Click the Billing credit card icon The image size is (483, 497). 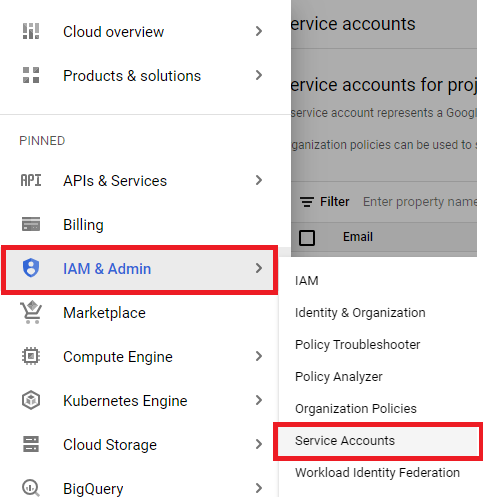pos(31,224)
